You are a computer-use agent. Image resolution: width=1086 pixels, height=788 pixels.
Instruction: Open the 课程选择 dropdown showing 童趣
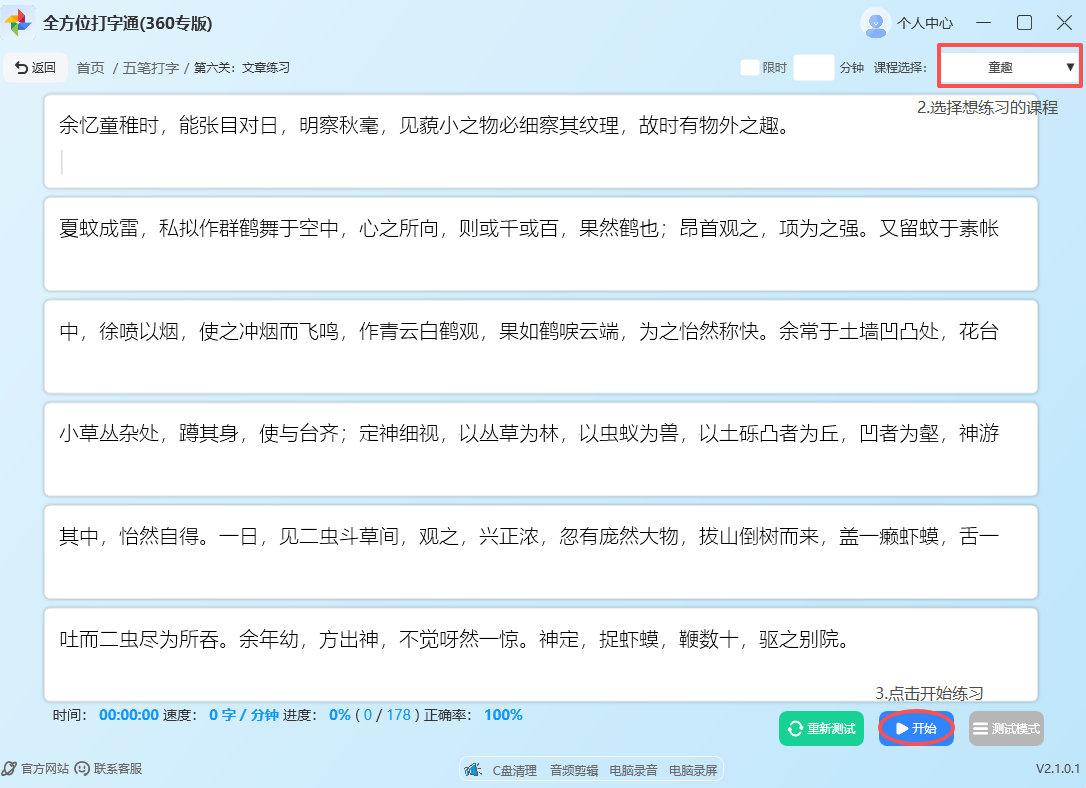[x=1009, y=66]
